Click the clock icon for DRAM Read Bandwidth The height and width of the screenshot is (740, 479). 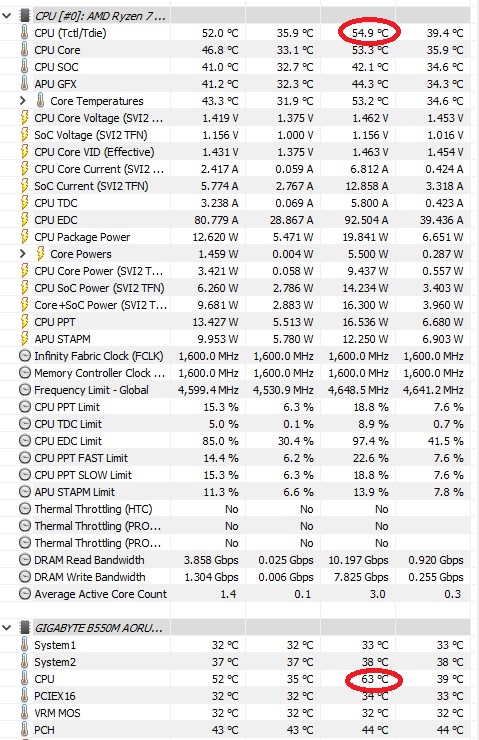coord(25,559)
